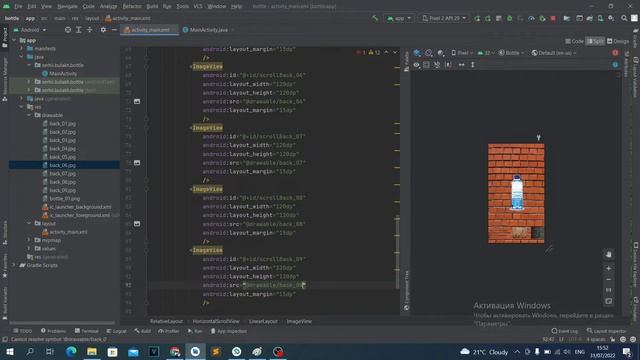Open the Bottle theme dropdown
This screenshot has height=360, width=640.
pyautogui.click(x=511, y=53)
